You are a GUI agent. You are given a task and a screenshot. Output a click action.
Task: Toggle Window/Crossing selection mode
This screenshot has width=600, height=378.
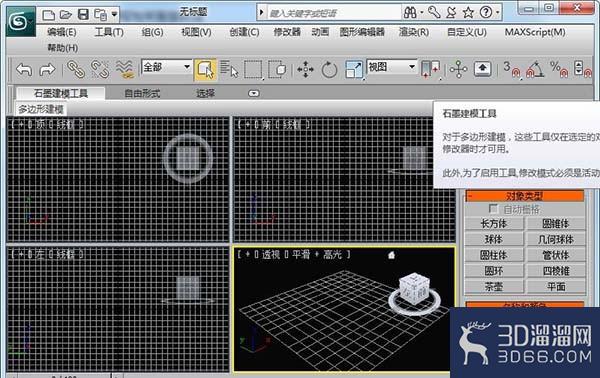tap(277, 70)
